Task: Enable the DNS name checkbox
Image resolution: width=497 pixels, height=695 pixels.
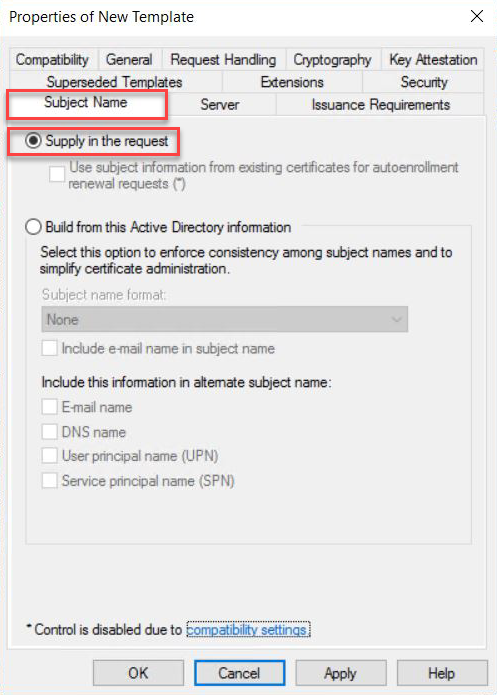Action: point(49,431)
